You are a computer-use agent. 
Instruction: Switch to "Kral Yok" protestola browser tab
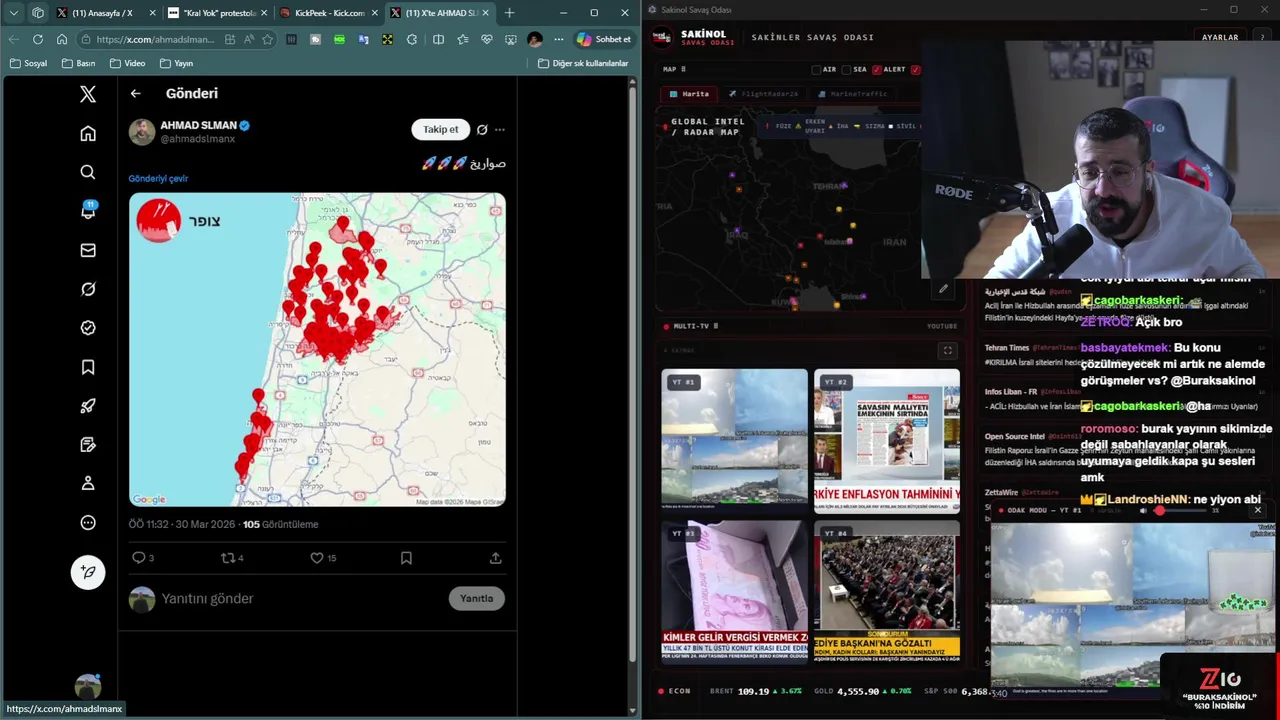[217, 13]
